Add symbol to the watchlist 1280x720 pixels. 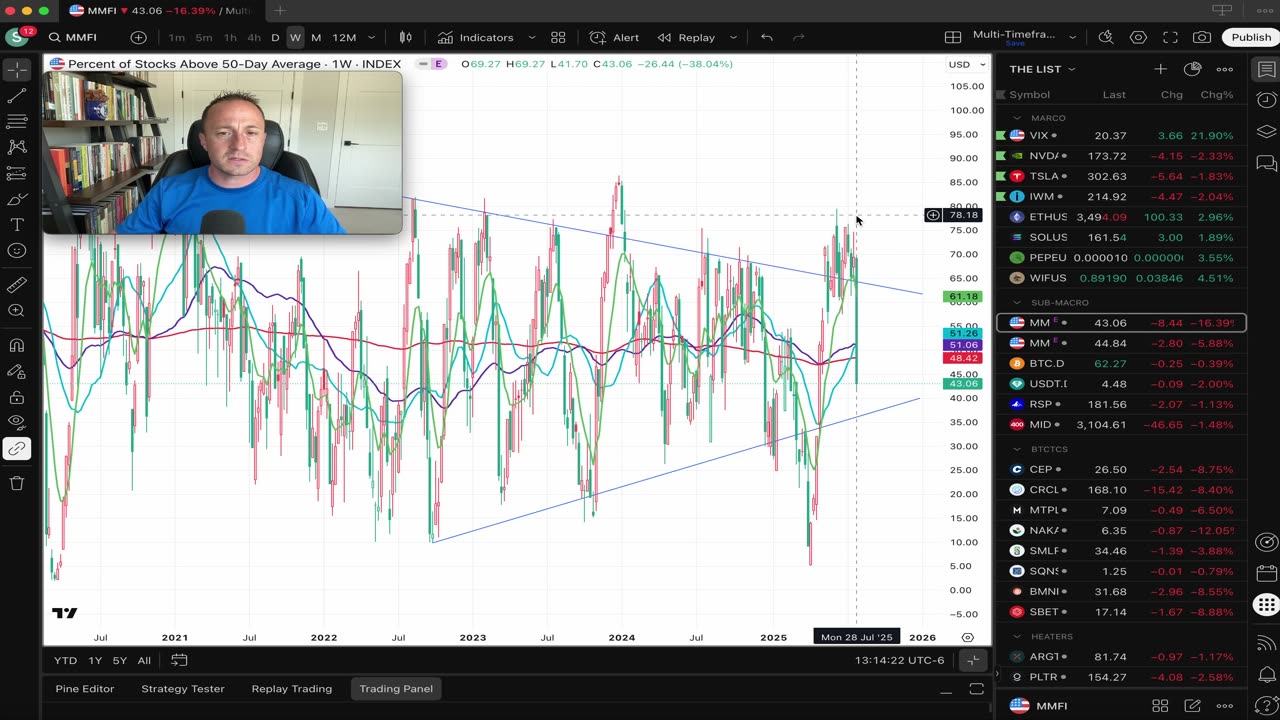(1160, 69)
